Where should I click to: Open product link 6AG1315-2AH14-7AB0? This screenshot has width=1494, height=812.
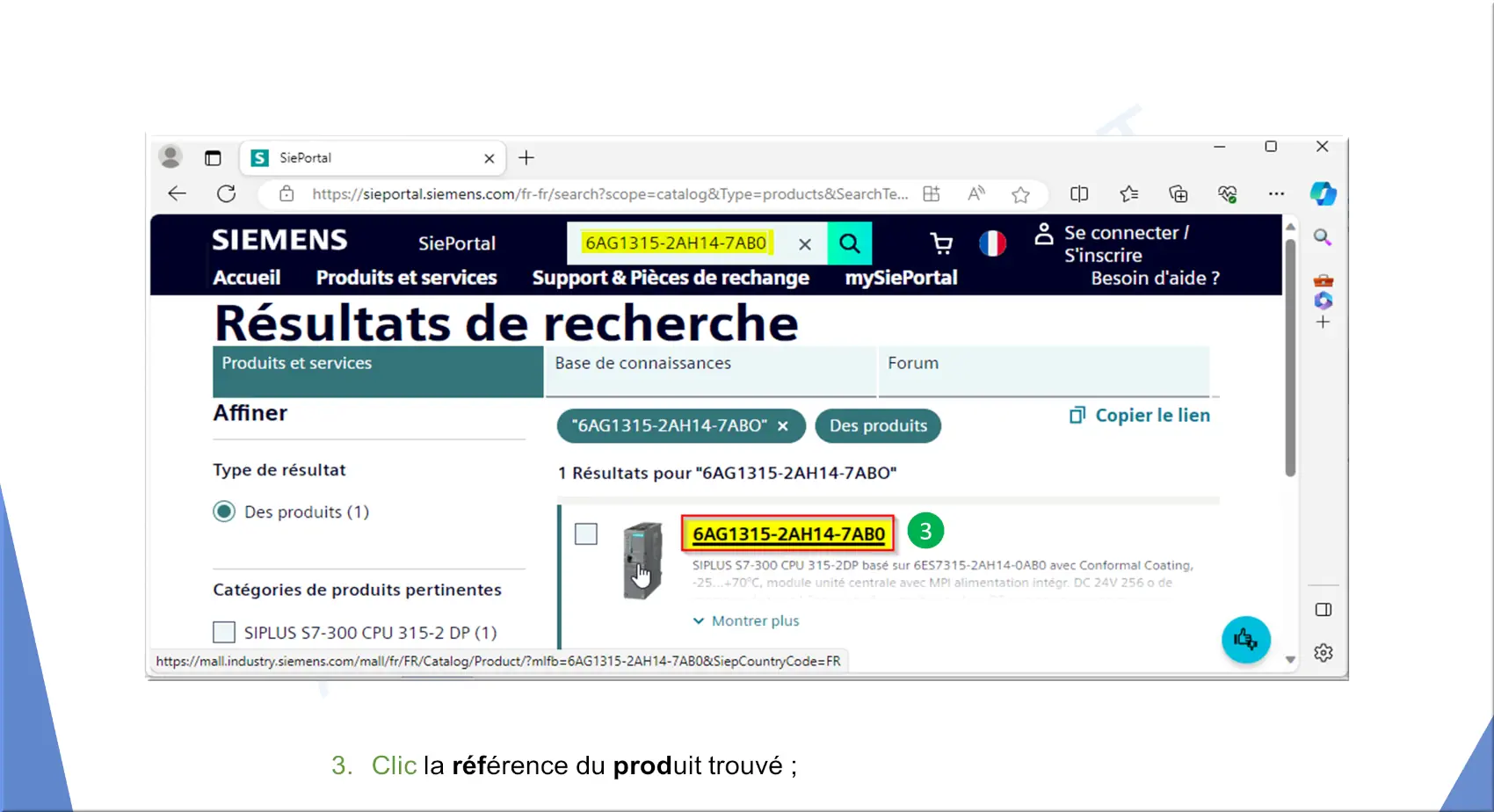coord(788,533)
